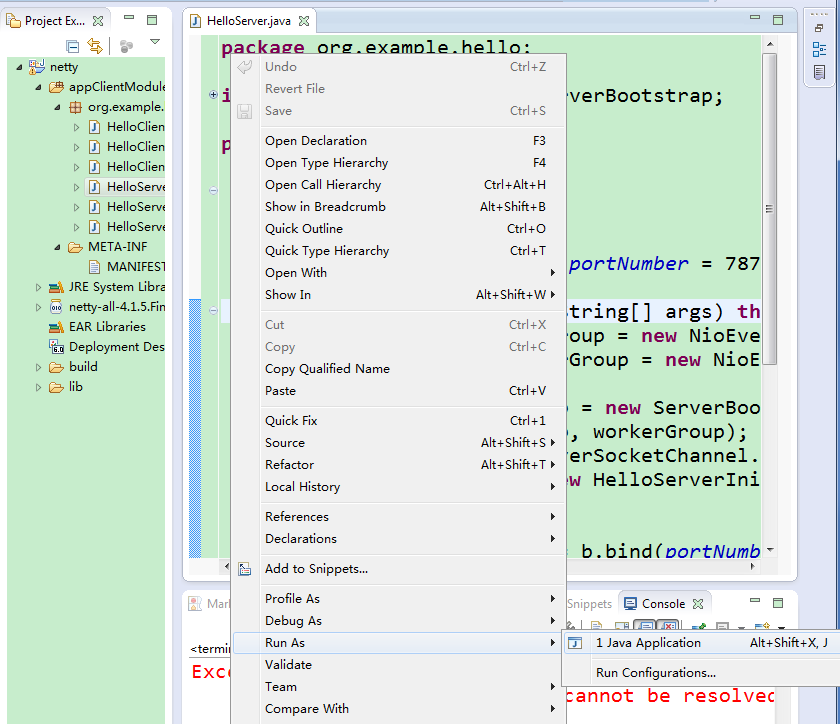This screenshot has width=840, height=724.
Task: Choose Copy Qualified Name
Action: [399, 369]
